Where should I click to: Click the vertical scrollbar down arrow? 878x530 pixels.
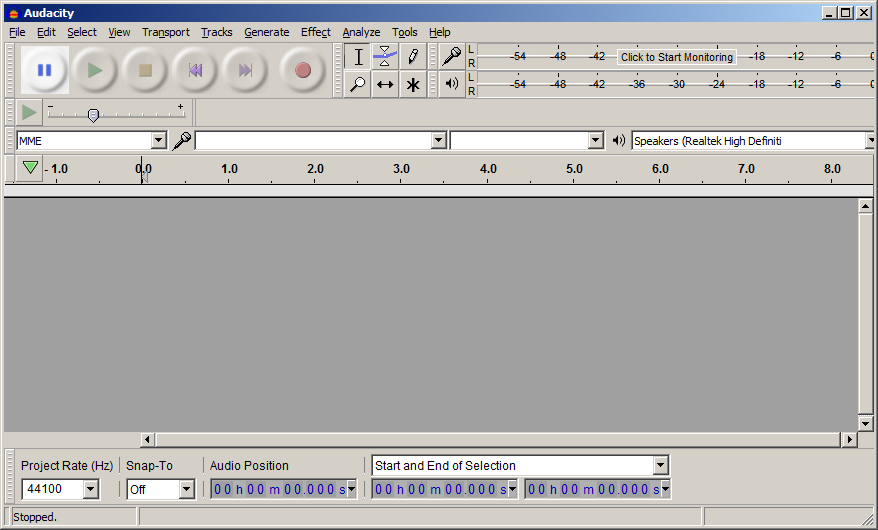pos(865,424)
